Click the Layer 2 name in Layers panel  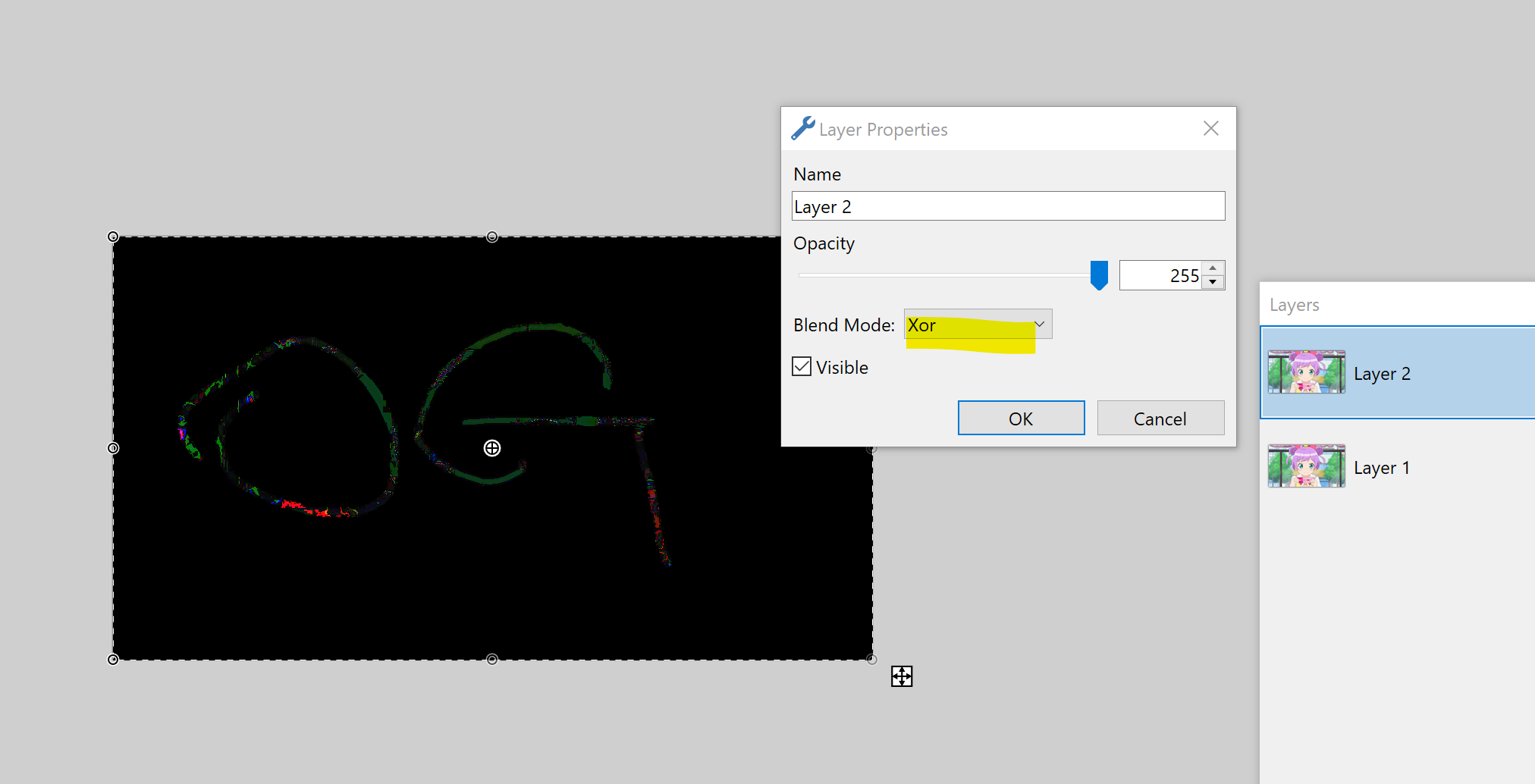(x=1382, y=374)
